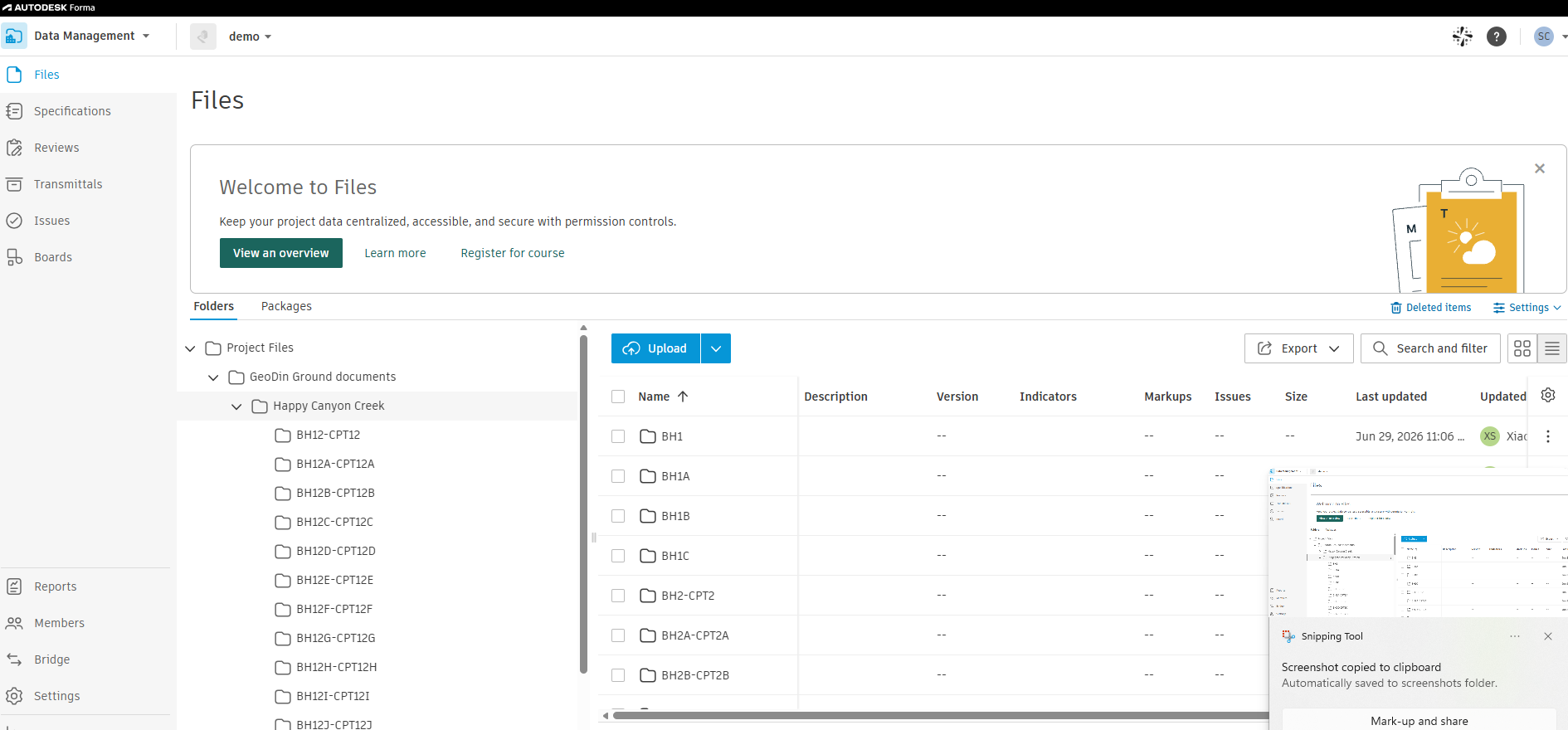Screen dimensions: 1568x730
Task: Collapse the Happy Canyon Creek folder
Action: click(x=236, y=406)
